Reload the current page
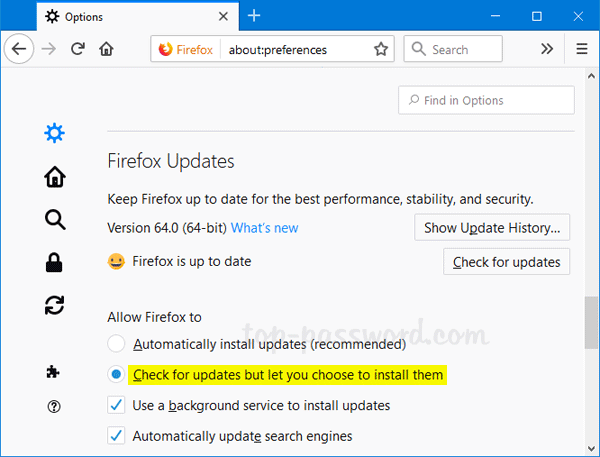Screen dimensions: 600x457 click(78, 49)
